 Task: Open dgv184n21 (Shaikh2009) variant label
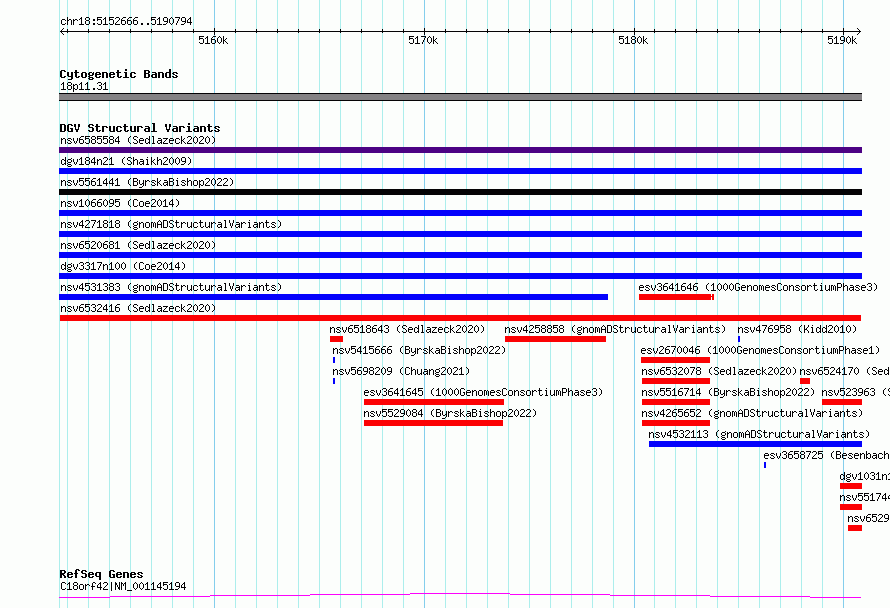126,161
